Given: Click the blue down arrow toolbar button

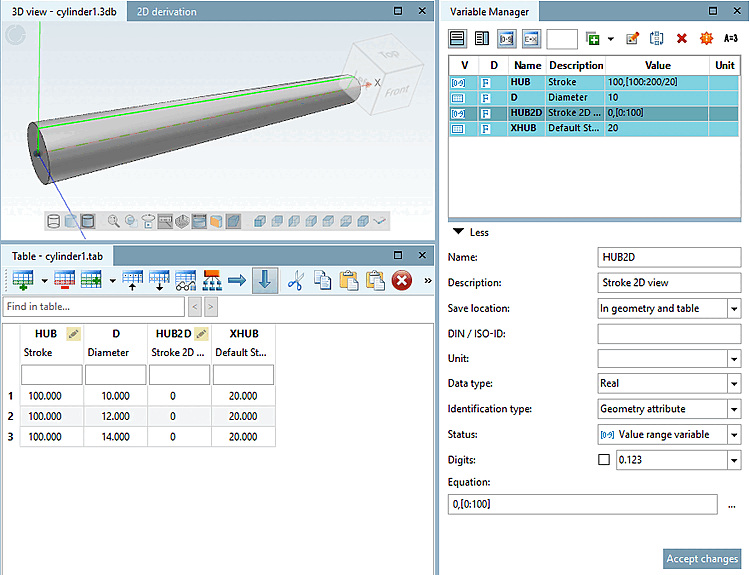Looking at the screenshot, I should click(265, 281).
